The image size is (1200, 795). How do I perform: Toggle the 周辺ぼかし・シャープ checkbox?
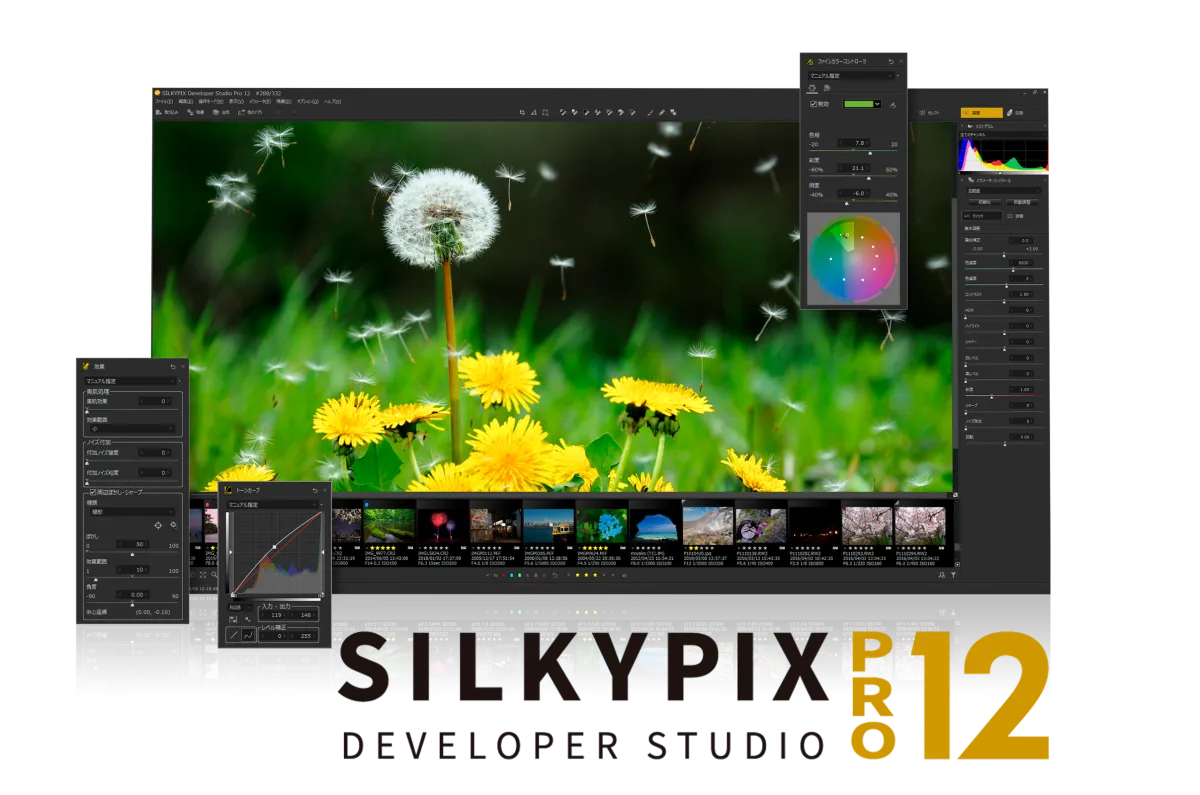coord(92,492)
